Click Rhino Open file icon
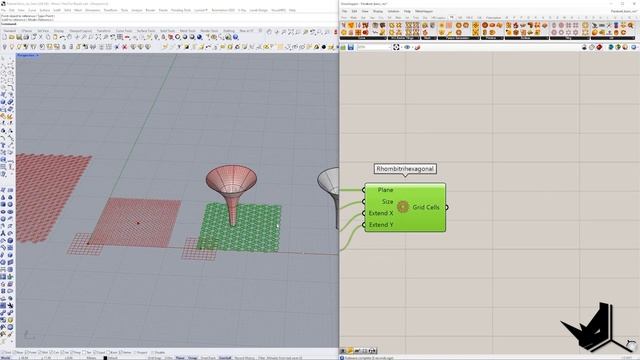 click(x=11, y=37)
